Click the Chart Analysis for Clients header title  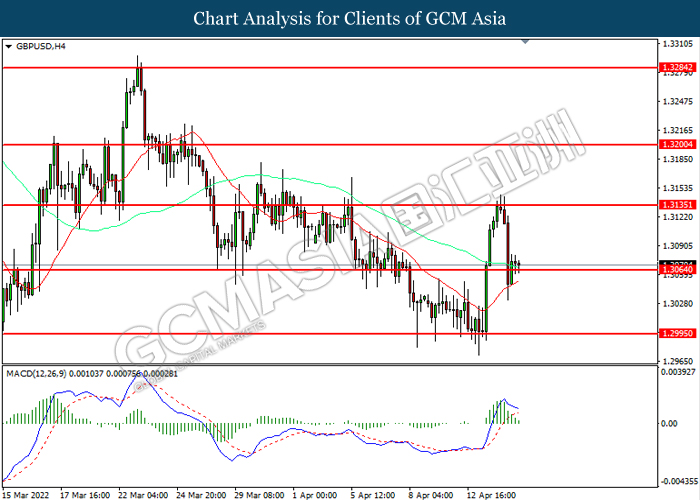coord(350,19)
